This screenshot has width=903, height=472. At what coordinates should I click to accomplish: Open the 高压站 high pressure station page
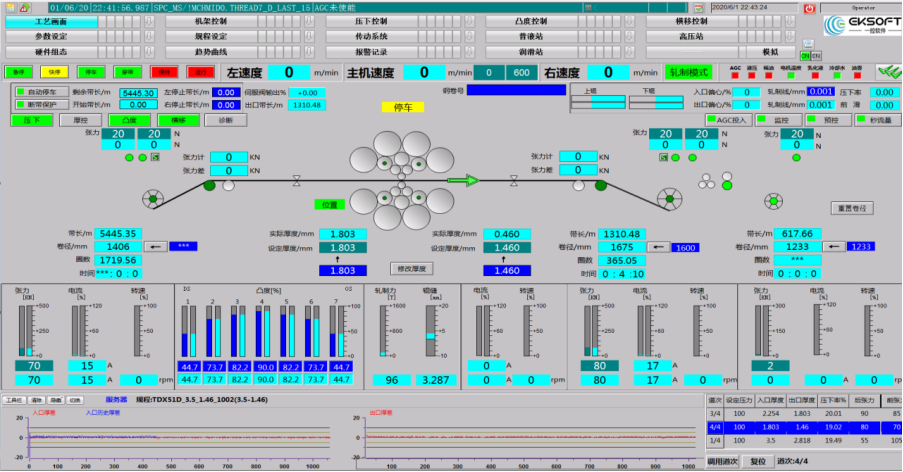point(691,36)
